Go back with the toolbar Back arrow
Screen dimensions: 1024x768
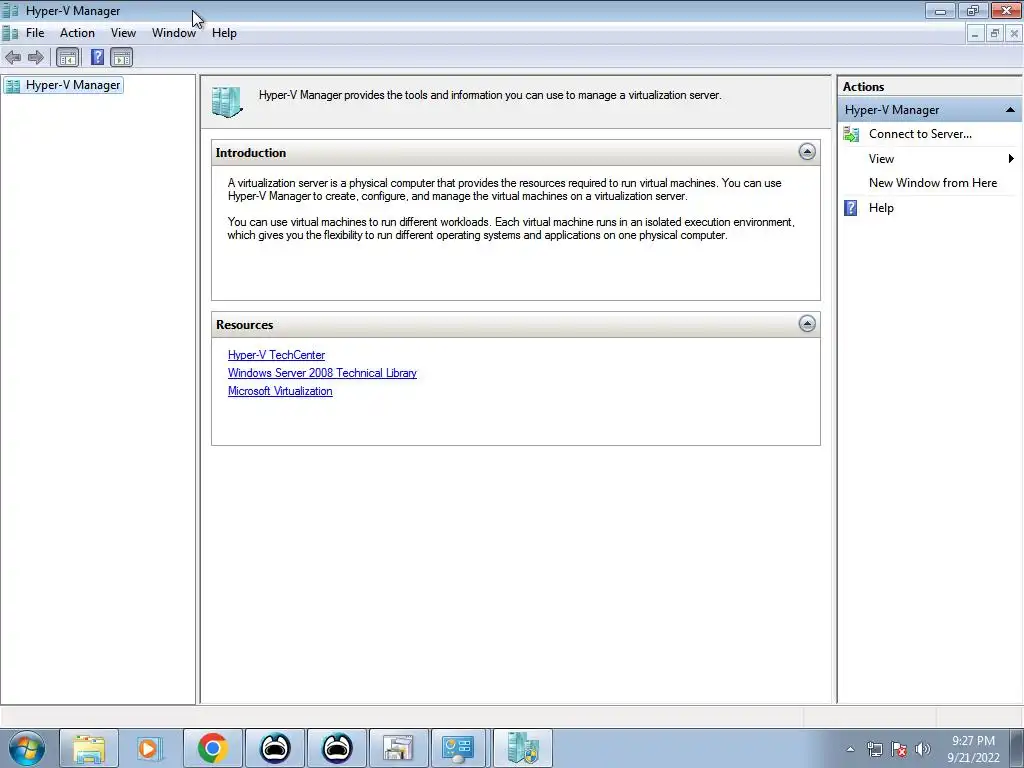point(13,57)
